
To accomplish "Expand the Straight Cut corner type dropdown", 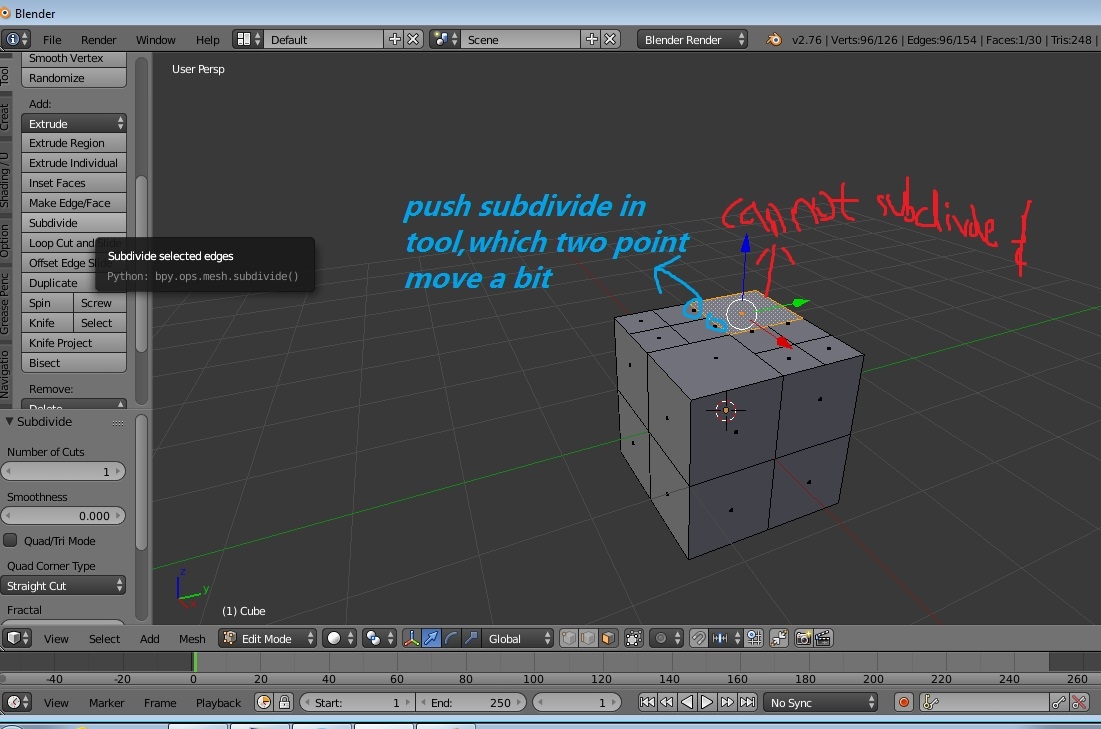I will pos(64,586).
